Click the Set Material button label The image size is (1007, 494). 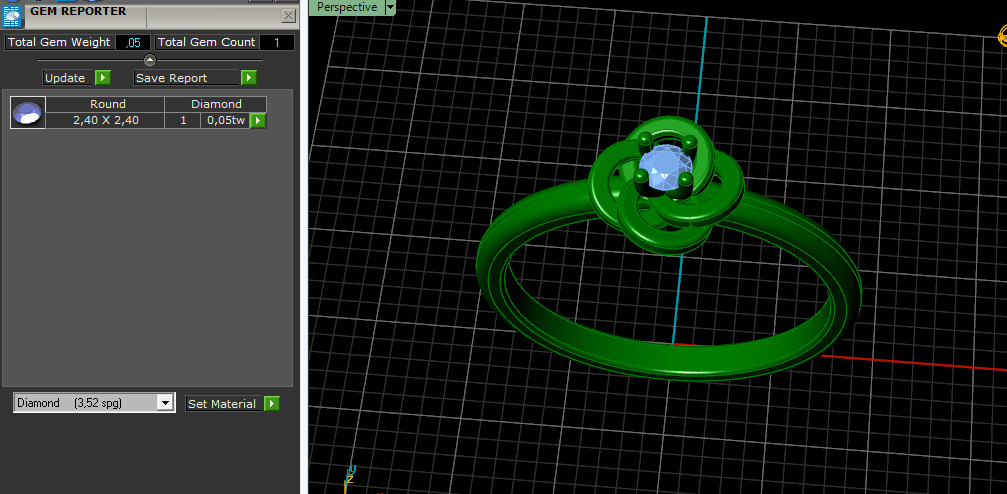(x=224, y=403)
